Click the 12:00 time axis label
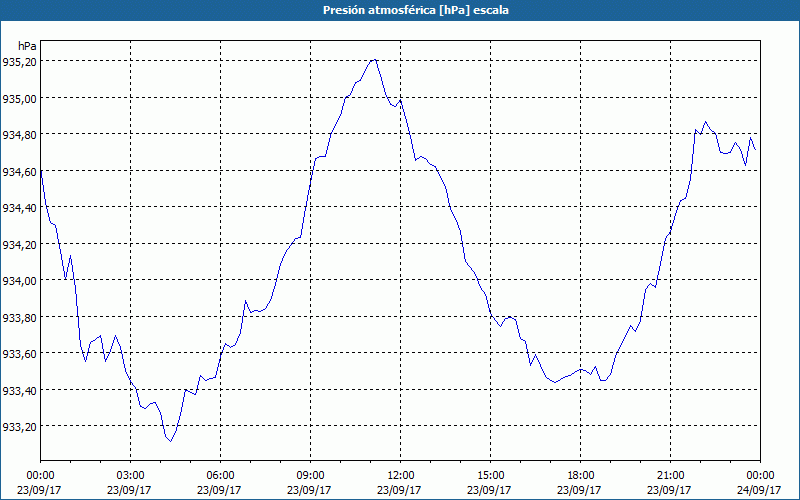 click(x=400, y=476)
